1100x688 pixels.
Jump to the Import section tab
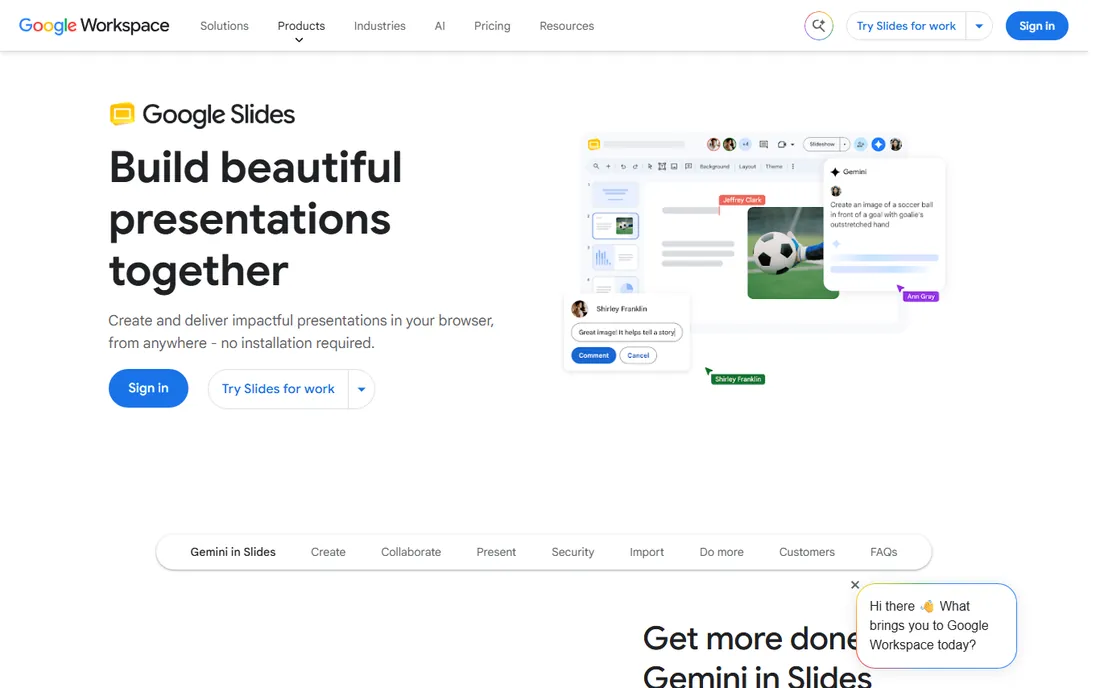(647, 552)
